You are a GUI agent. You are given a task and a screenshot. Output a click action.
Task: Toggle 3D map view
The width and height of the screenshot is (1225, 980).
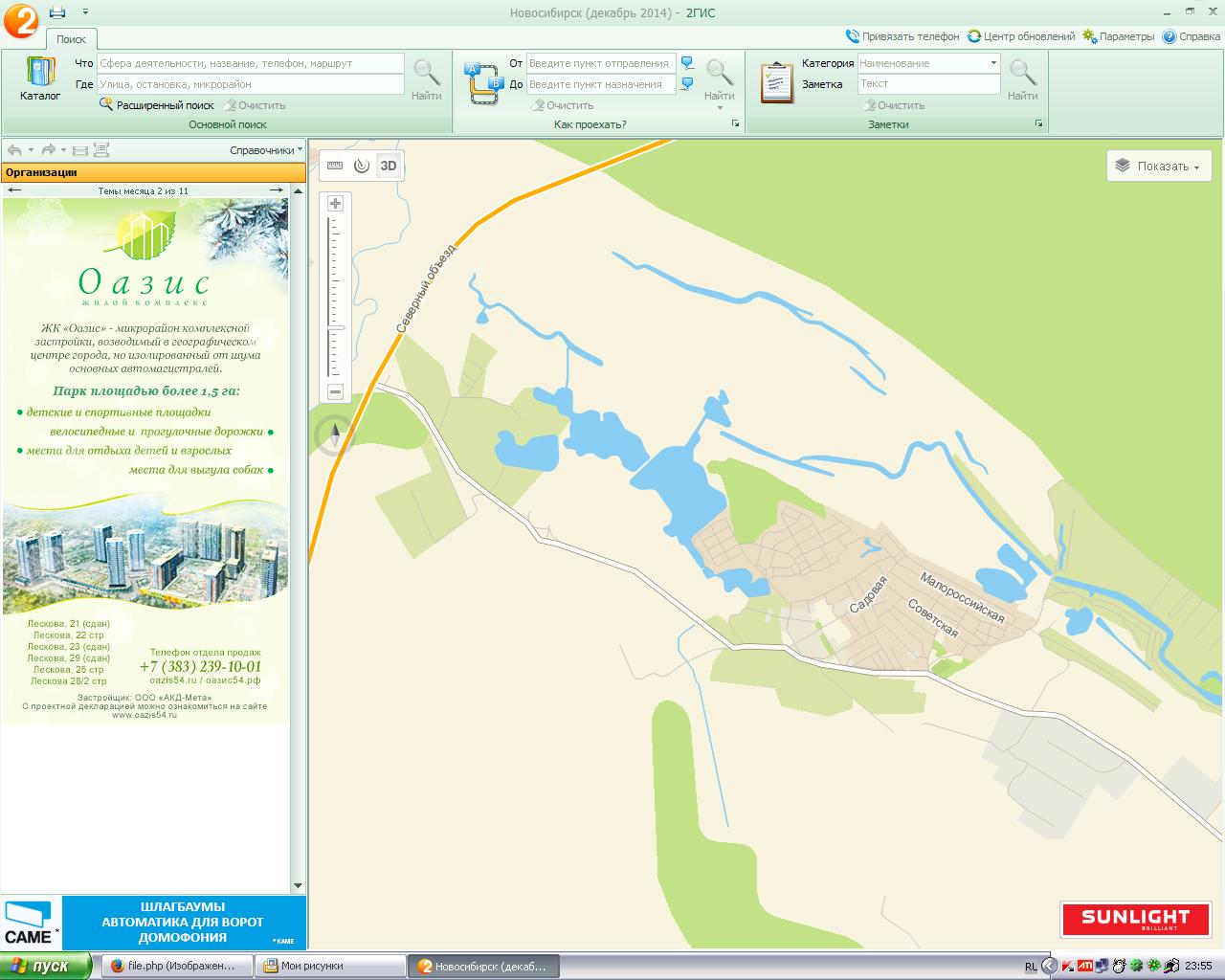[389, 166]
